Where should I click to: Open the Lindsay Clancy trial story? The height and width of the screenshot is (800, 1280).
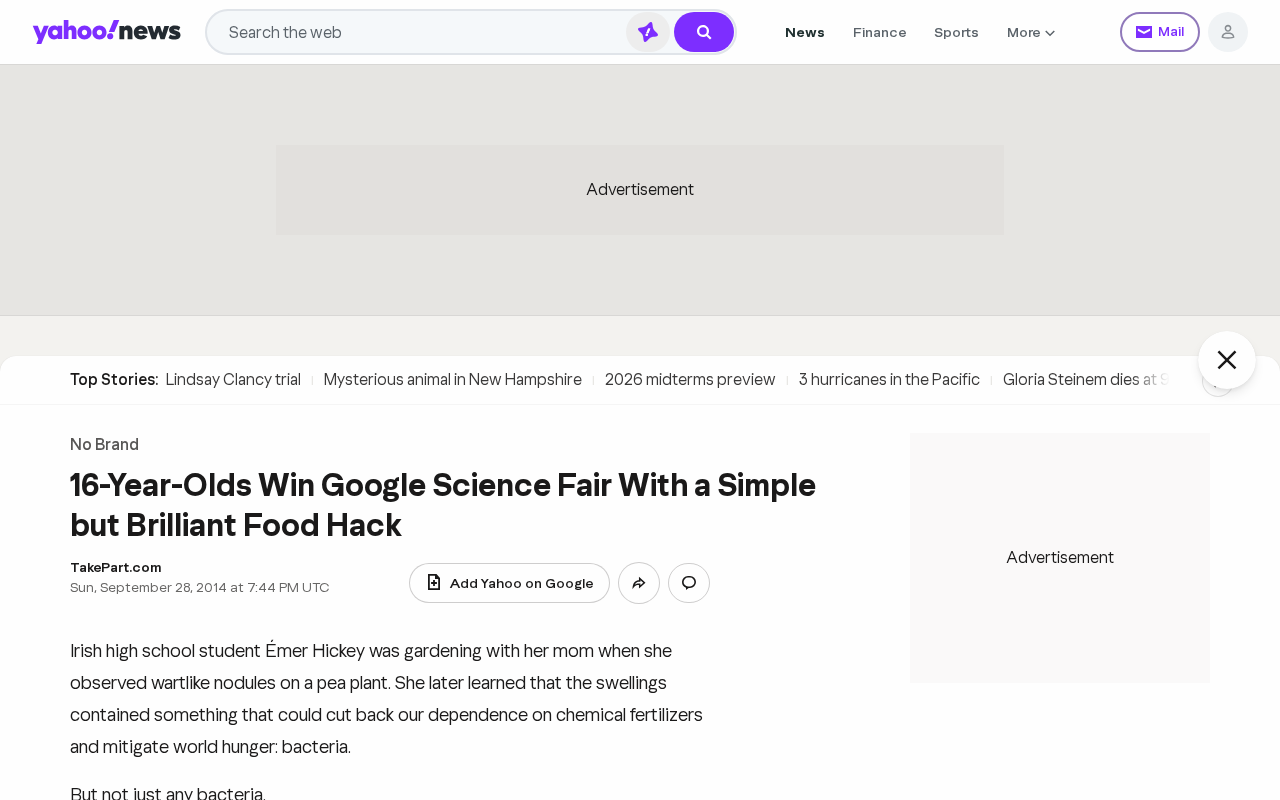[x=233, y=380]
